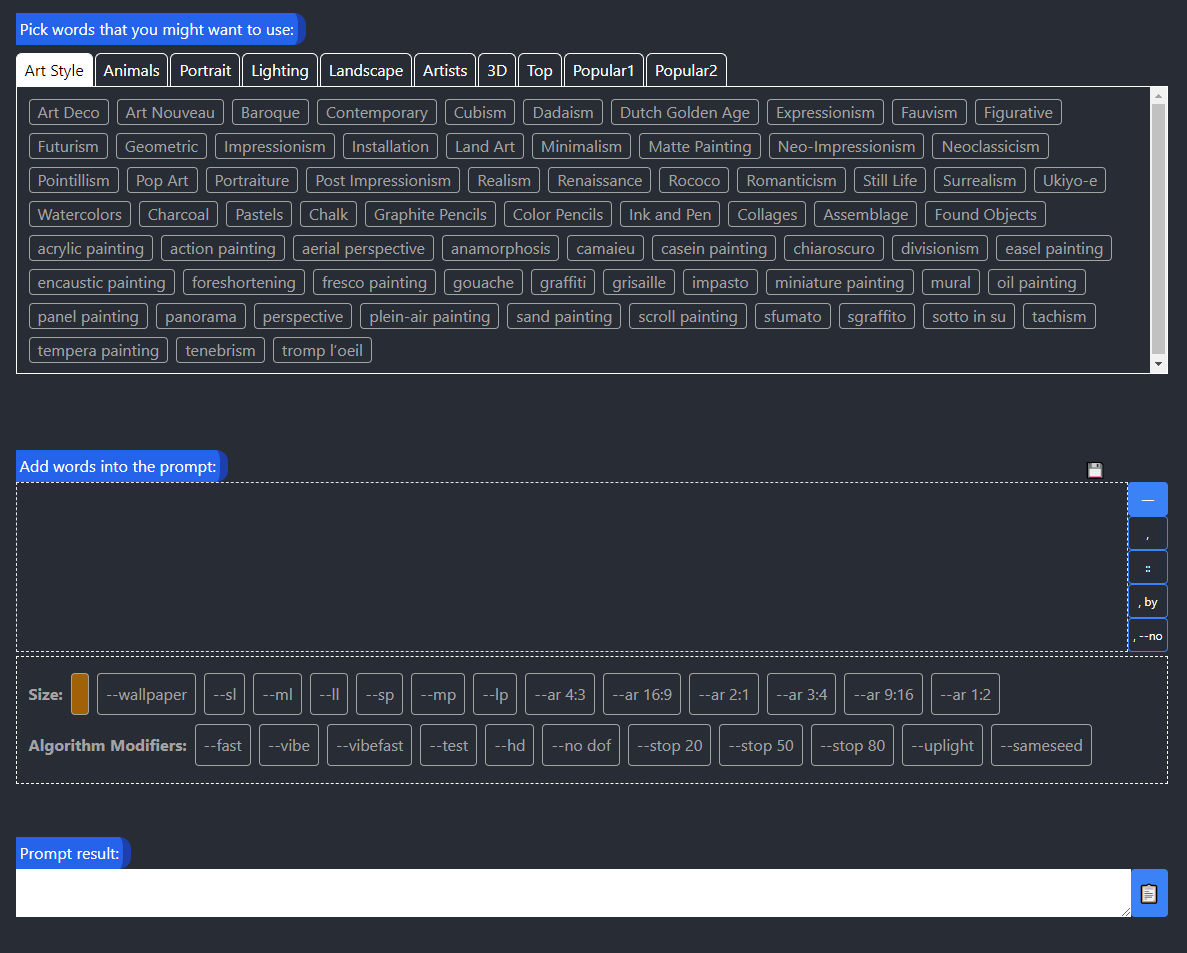This screenshot has width=1187, height=953.
Task: Switch to the Animals tab
Action: pyautogui.click(x=132, y=70)
